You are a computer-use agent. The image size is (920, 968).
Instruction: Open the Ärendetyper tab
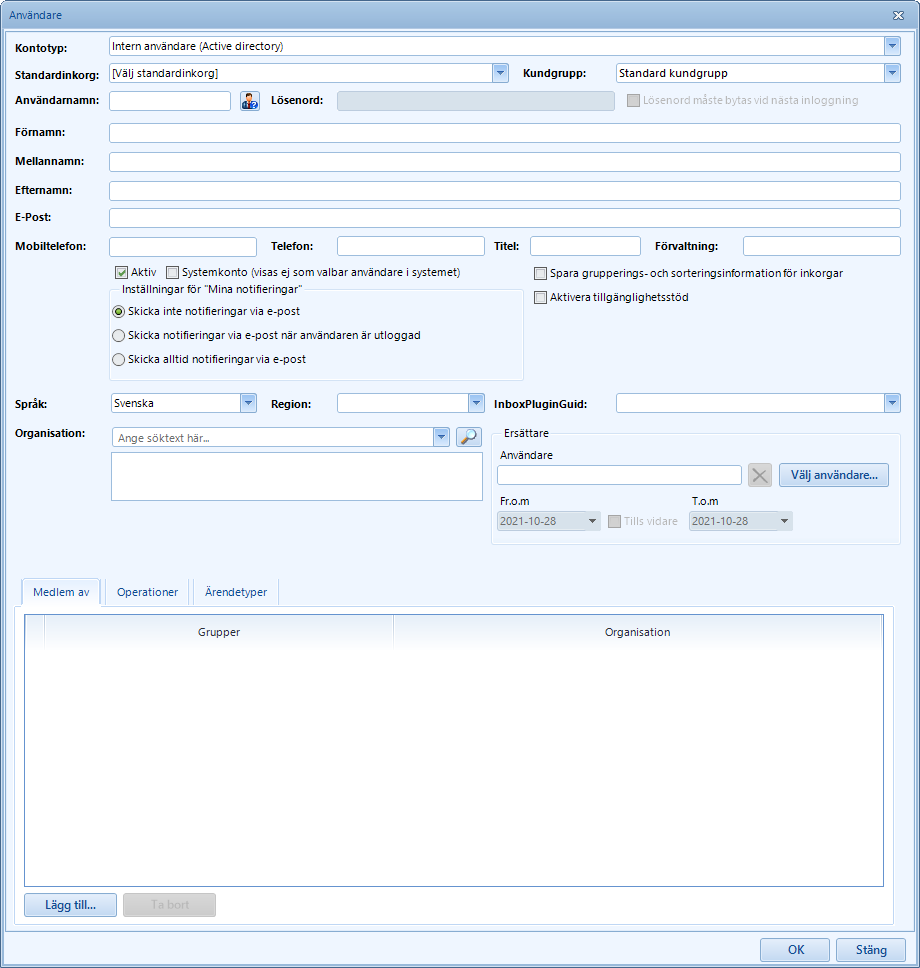coord(236,592)
